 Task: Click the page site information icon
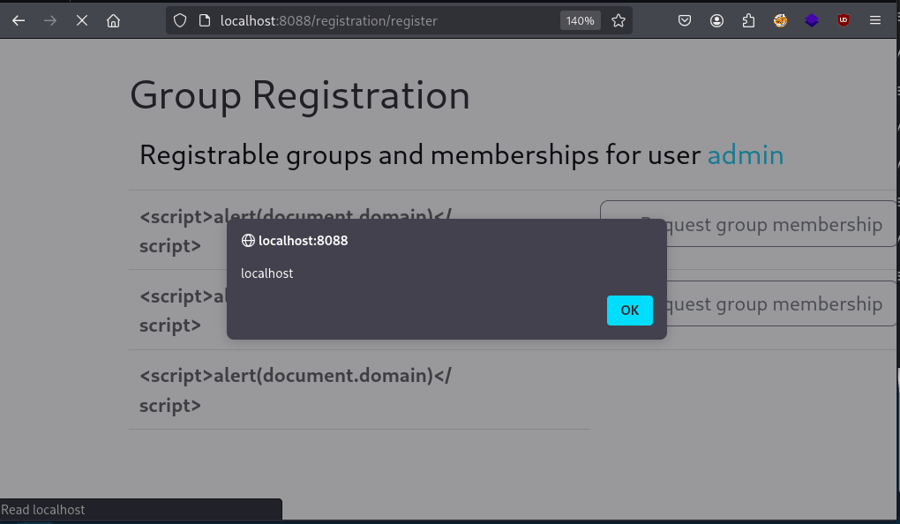point(205,20)
